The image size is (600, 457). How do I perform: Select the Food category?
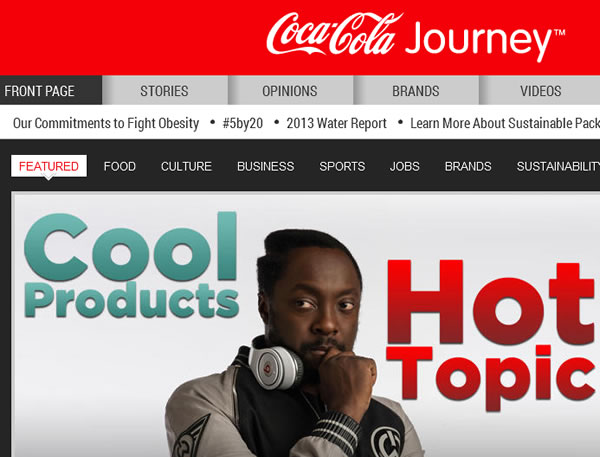point(119,166)
